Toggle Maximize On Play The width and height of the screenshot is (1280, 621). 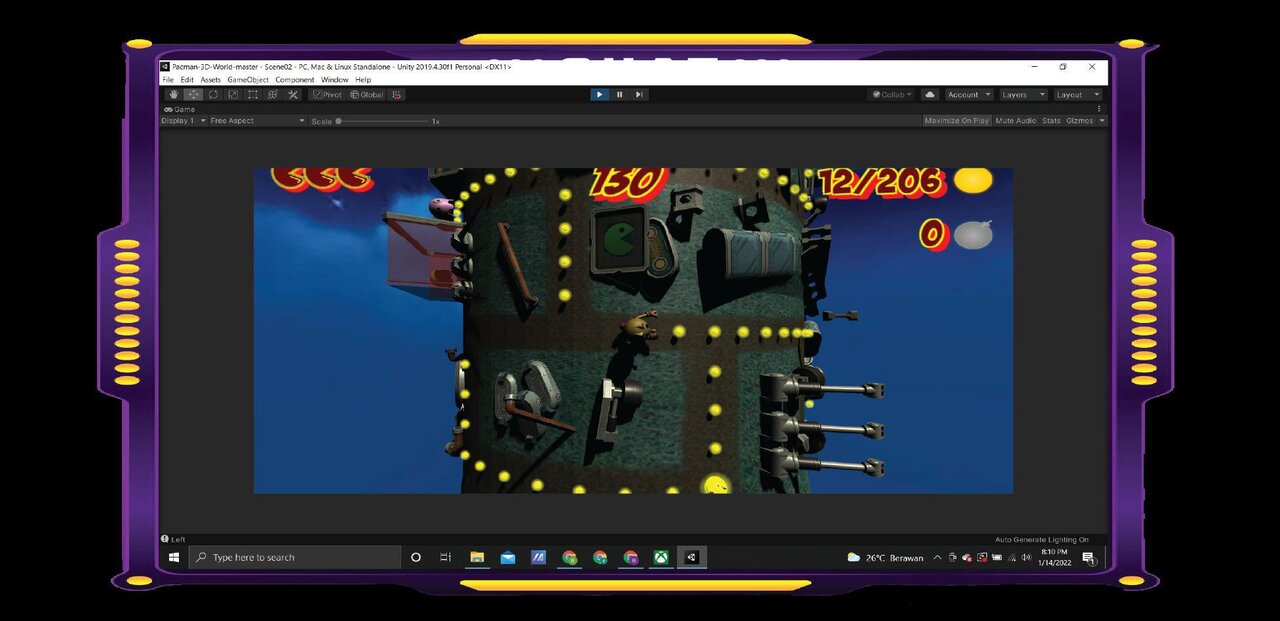956,121
